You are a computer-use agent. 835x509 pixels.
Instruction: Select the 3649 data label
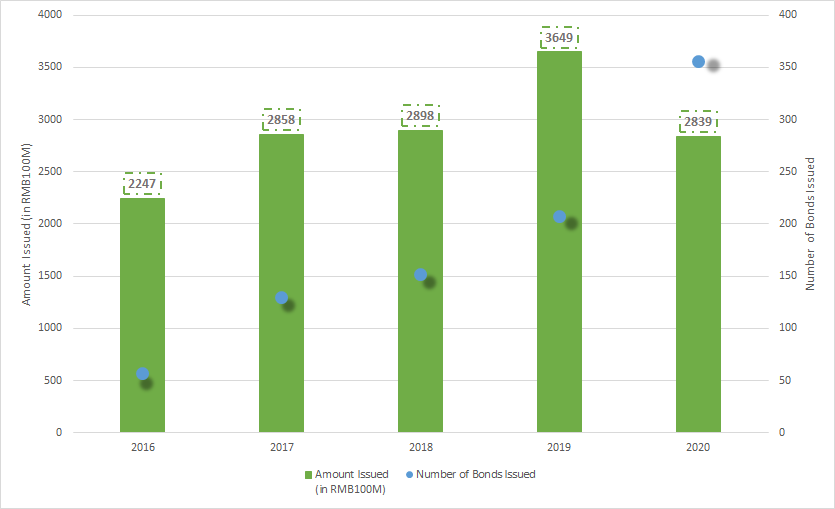click(559, 38)
